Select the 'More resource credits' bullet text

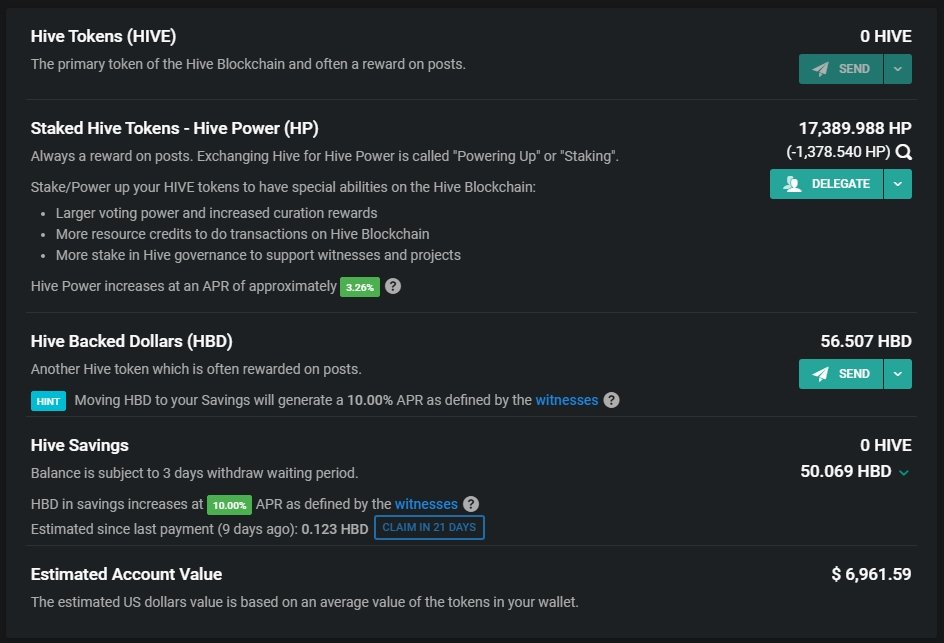(x=243, y=234)
